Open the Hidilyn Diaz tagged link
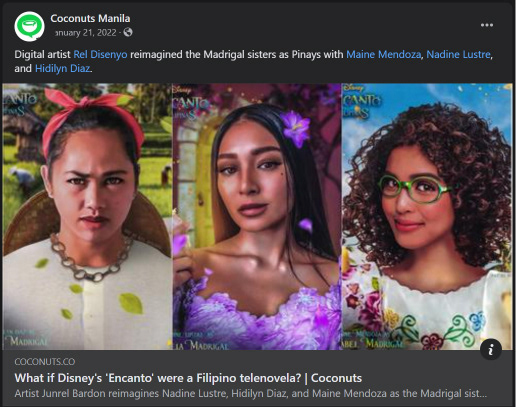The image size is (516, 407). tap(62, 69)
